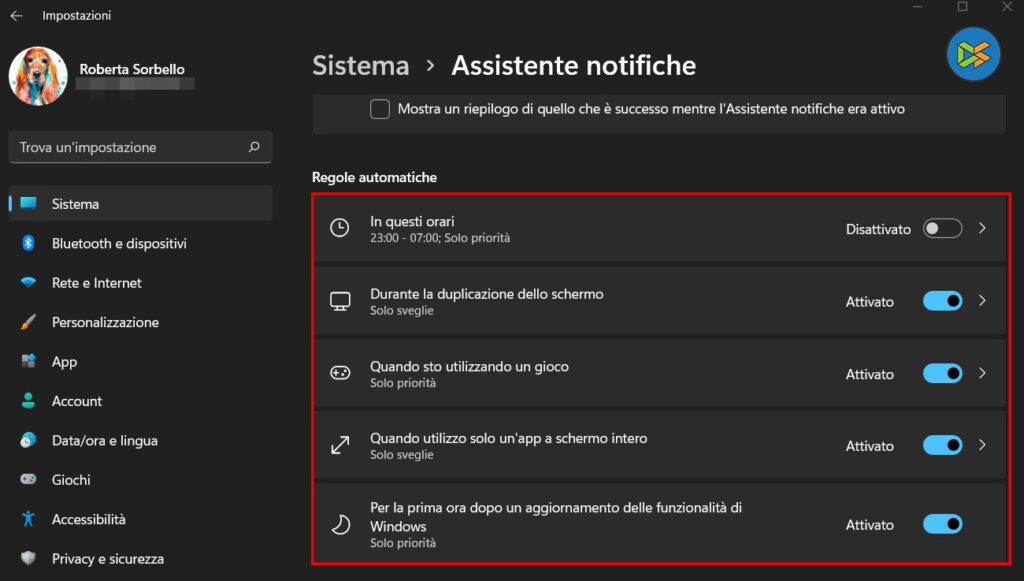Expand utilizzando un gioco chevron
This screenshot has height=581, width=1024.
coord(982,373)
